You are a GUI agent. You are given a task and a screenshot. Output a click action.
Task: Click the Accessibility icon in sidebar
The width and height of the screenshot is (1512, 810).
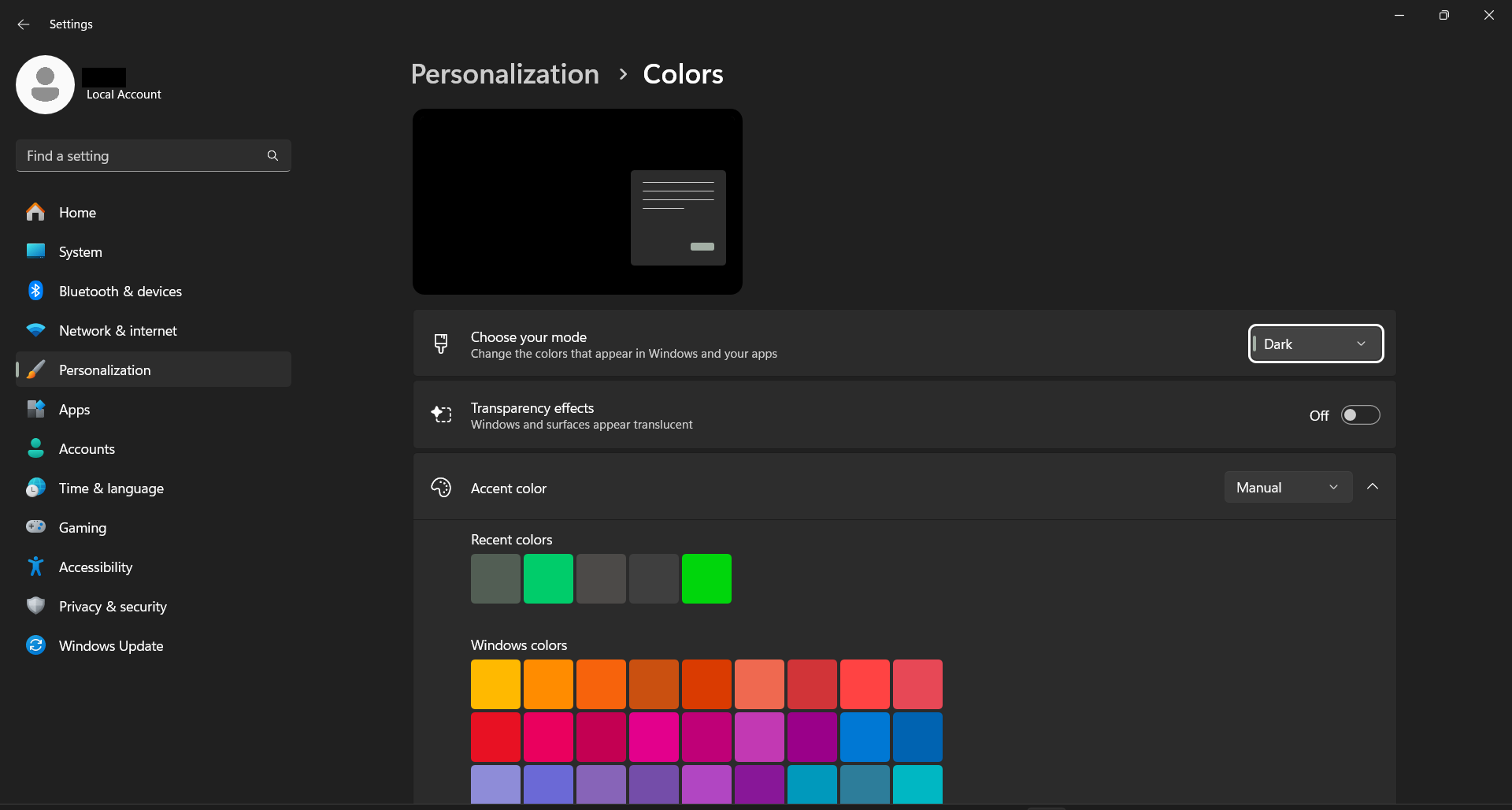(x=36, y=567)
